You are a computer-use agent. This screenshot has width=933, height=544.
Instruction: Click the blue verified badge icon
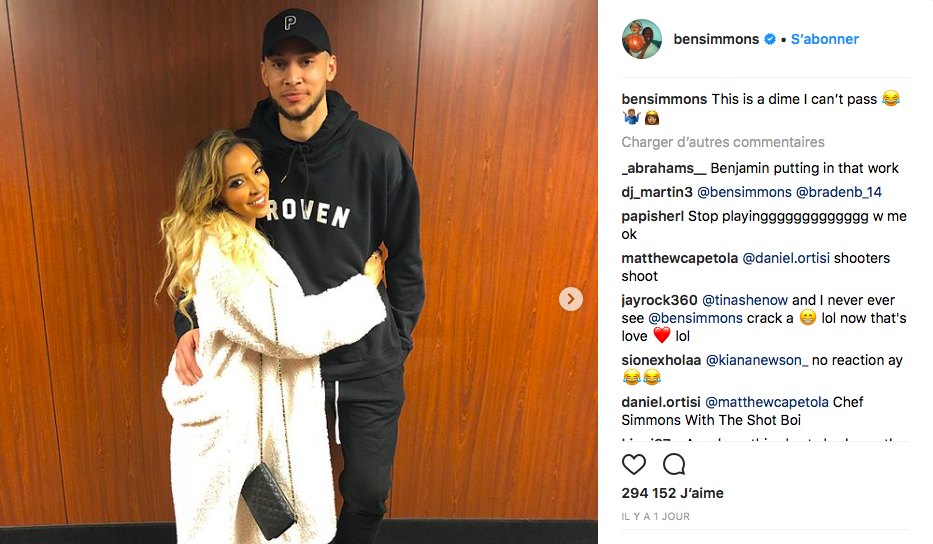[770, 39]
